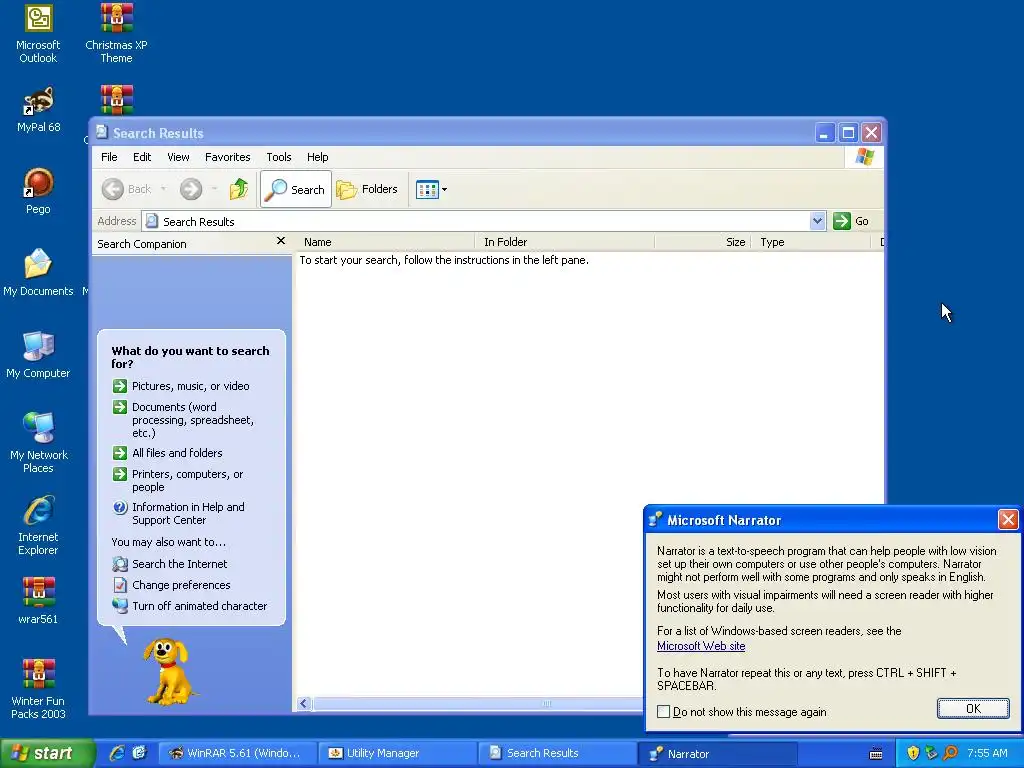The image size is (1024, 768).
Task: Search for Pictures, music, or video
Action: click(x=181, y=386)
